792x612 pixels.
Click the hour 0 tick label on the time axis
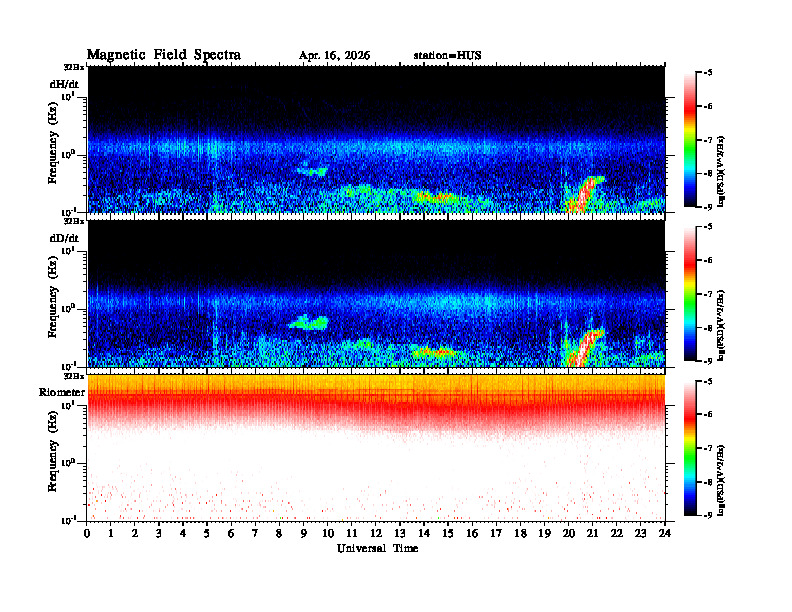pyautogui.click(x=87, y=534)
